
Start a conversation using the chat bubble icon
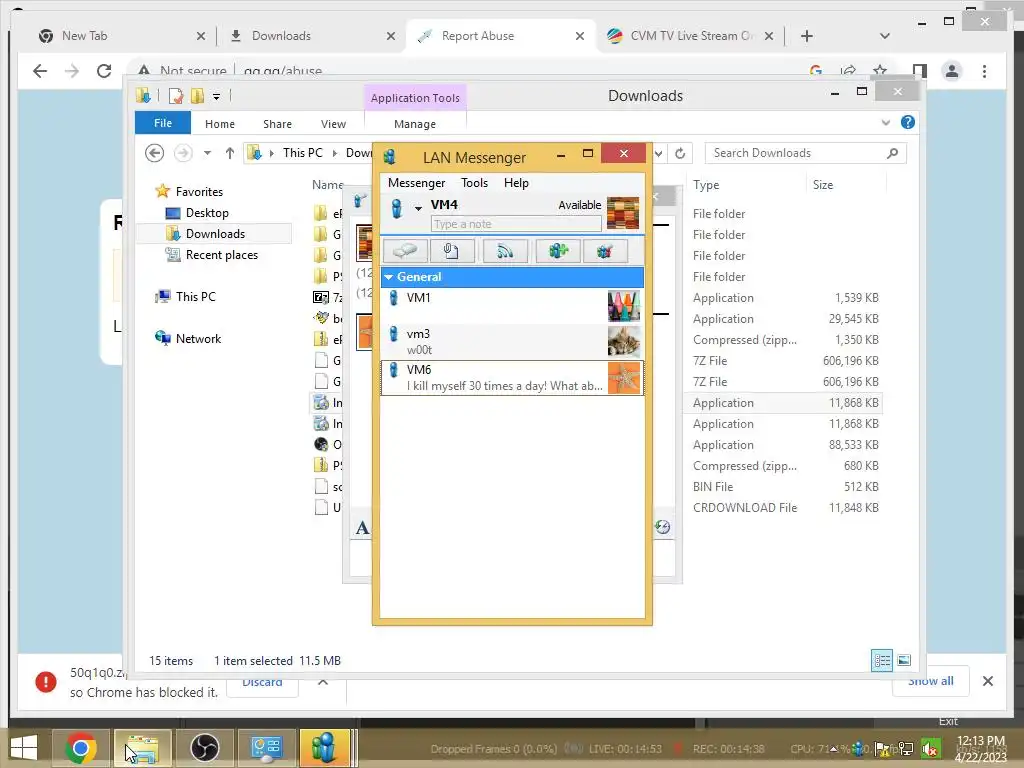[405, 251]
